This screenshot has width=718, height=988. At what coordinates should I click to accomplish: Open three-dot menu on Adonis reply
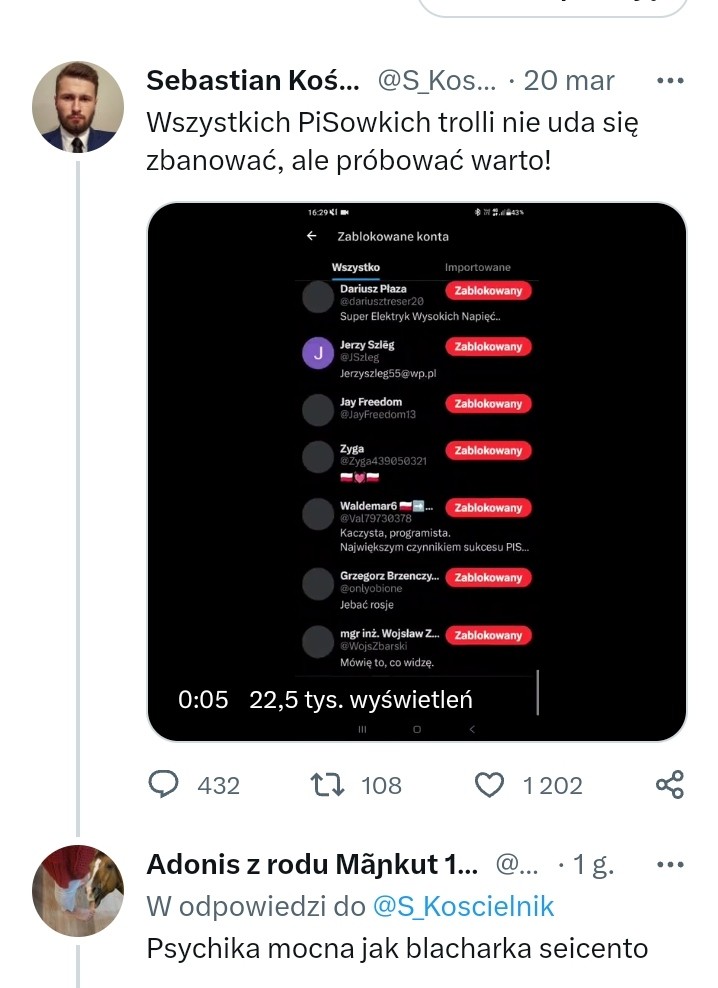click(670, 864)
